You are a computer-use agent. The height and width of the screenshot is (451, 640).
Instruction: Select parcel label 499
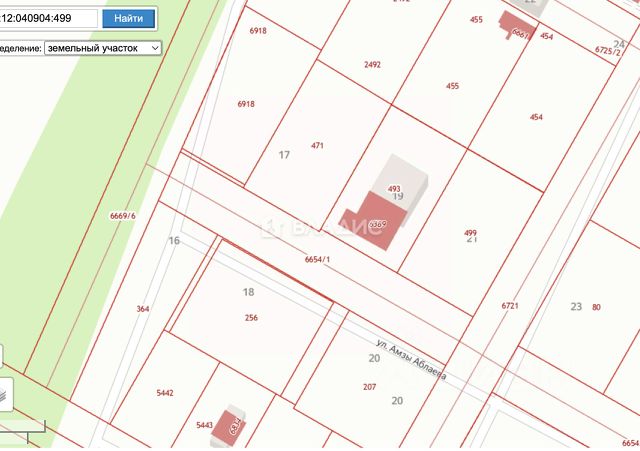pyautogui.click(x=471, y=233)
